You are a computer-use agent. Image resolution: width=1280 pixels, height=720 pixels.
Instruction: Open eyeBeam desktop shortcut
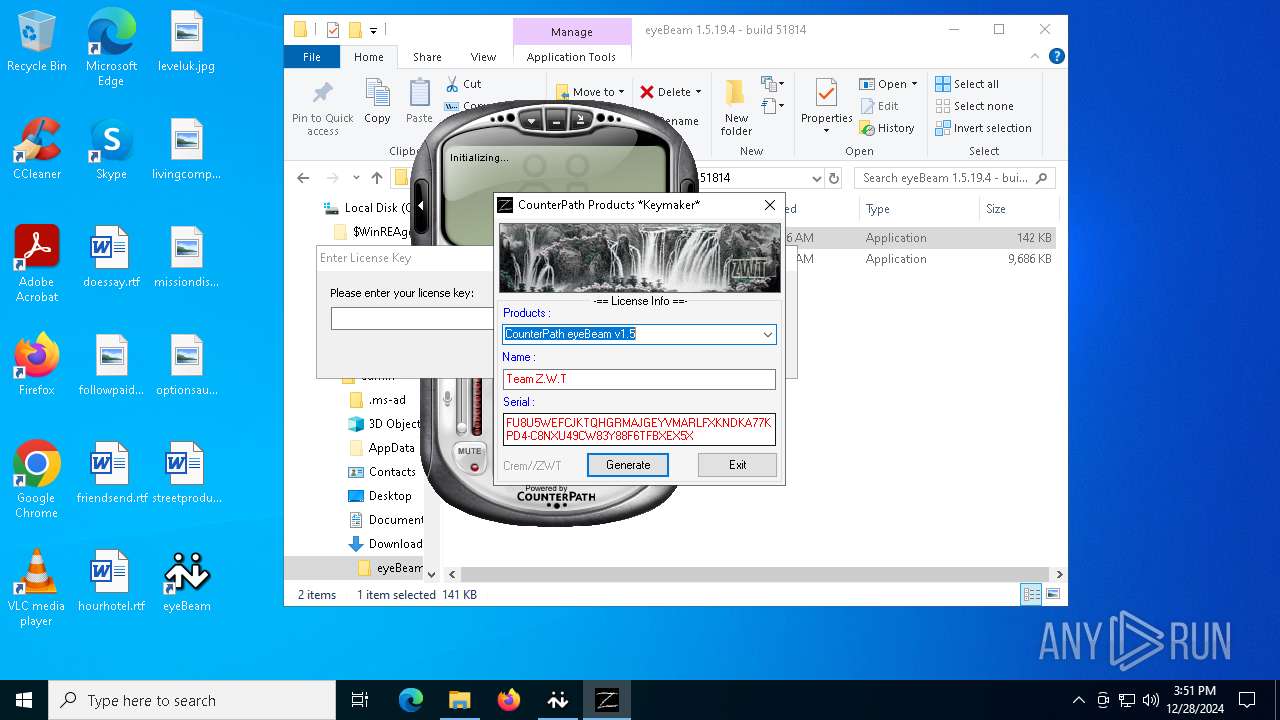pos(187,583)
